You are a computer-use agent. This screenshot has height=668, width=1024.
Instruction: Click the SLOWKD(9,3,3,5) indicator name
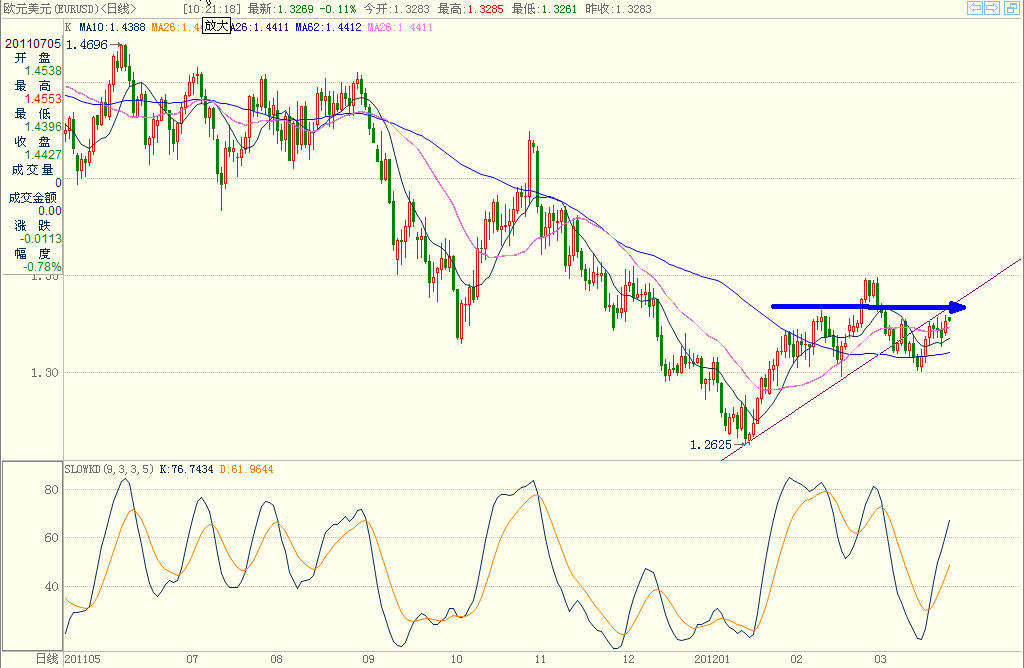coord(109,469)
